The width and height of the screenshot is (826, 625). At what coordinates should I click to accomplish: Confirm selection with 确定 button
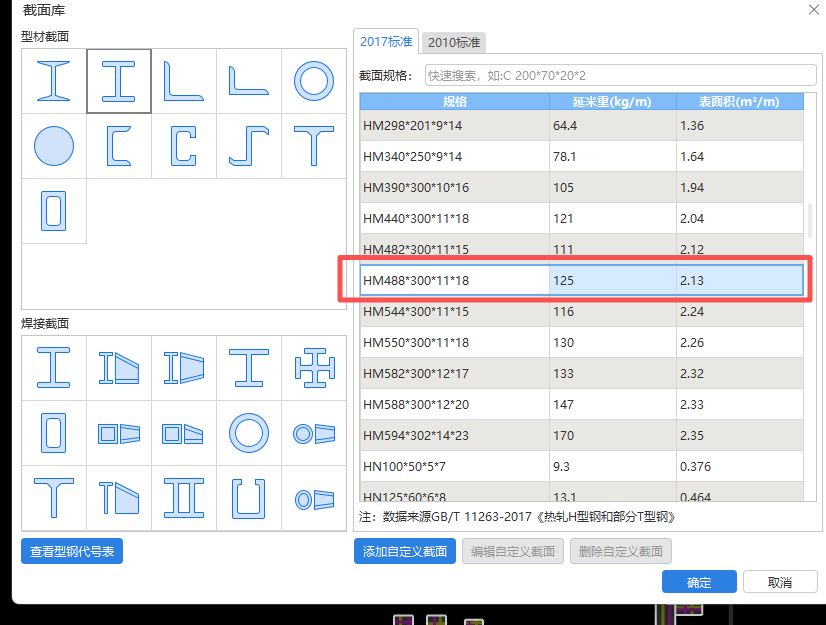point(699,582)
